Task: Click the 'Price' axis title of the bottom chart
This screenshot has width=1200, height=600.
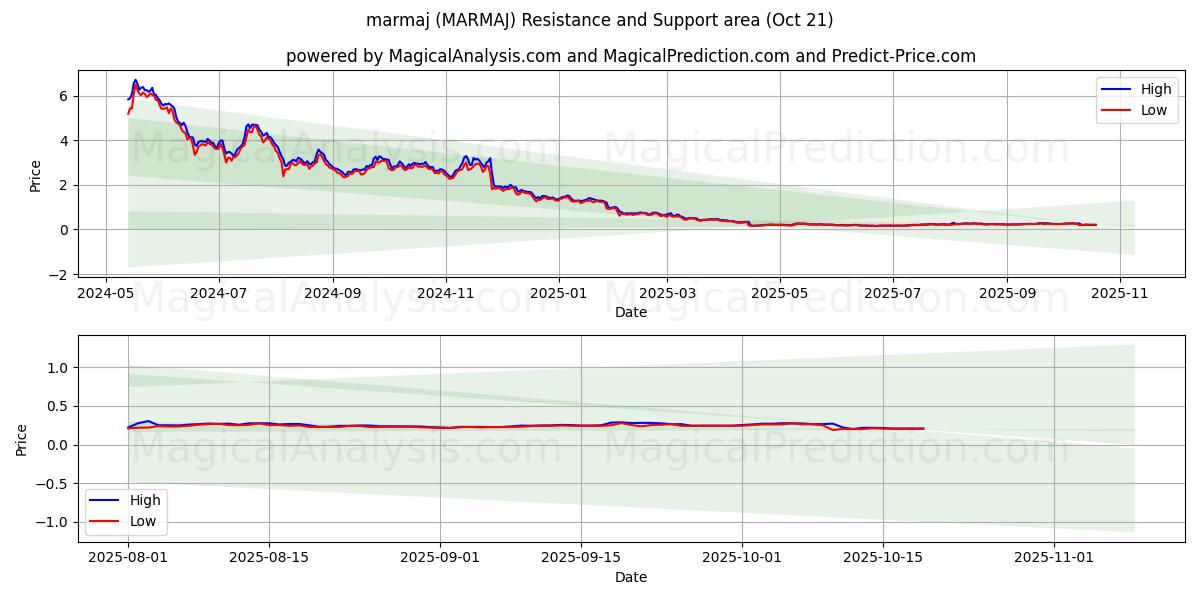Action: pyautogui.click(x=22, y=440)
